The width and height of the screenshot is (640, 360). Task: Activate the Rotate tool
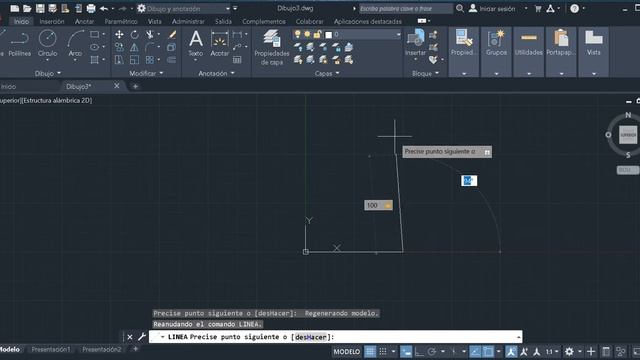click(135, 35)
